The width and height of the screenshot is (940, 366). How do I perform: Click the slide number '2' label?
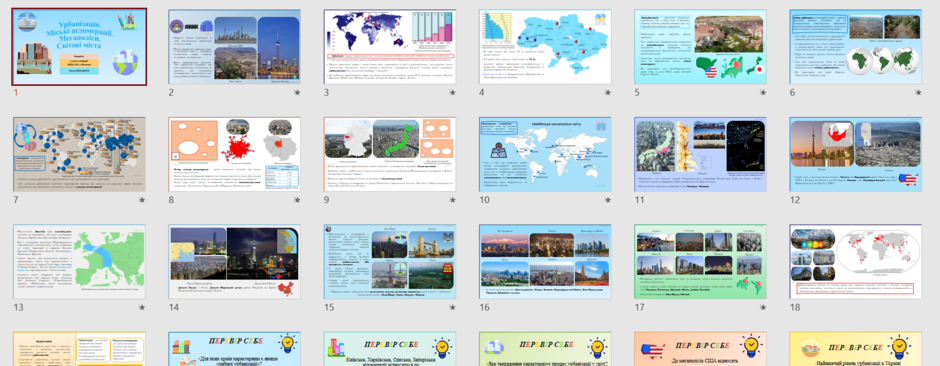tap(171, 92)
